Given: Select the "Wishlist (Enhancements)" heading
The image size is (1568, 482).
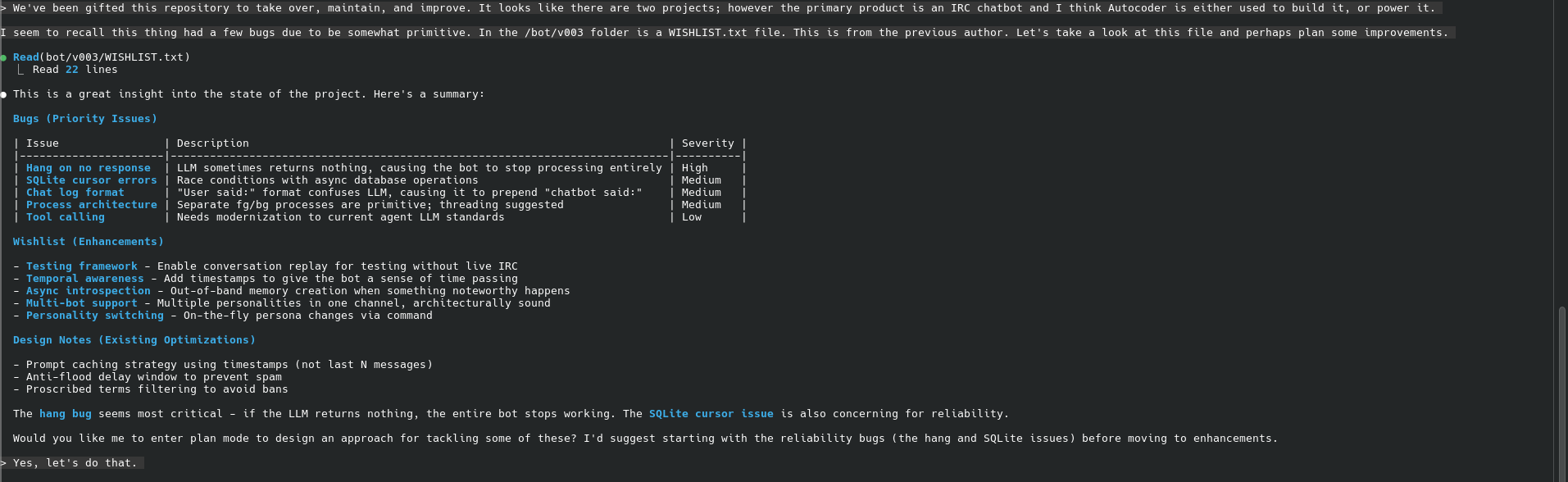Looking at the screenshot, I should pos(88,242).
